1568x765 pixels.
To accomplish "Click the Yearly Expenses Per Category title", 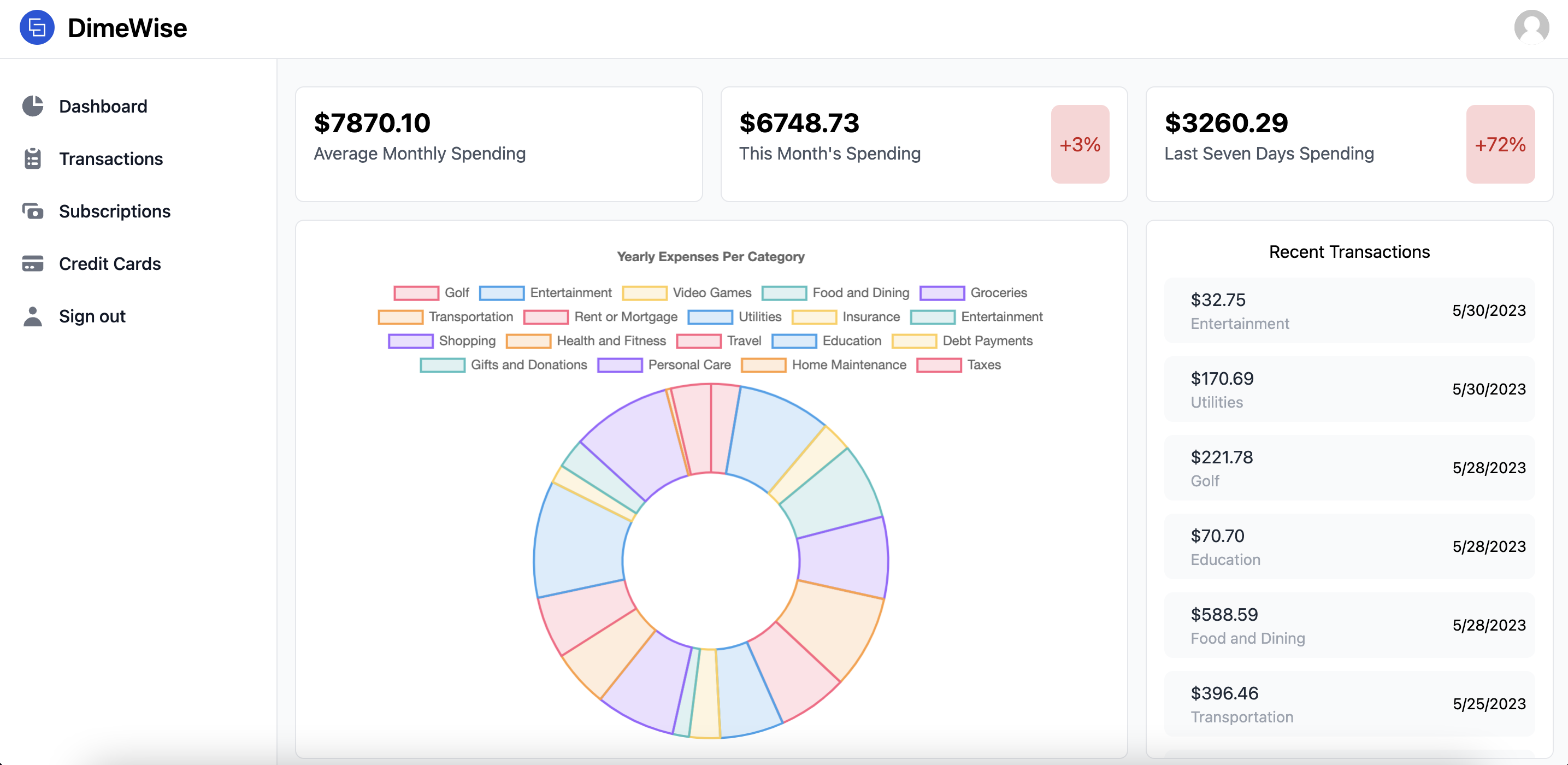I will pyautogui.click(x=710, y=257).
